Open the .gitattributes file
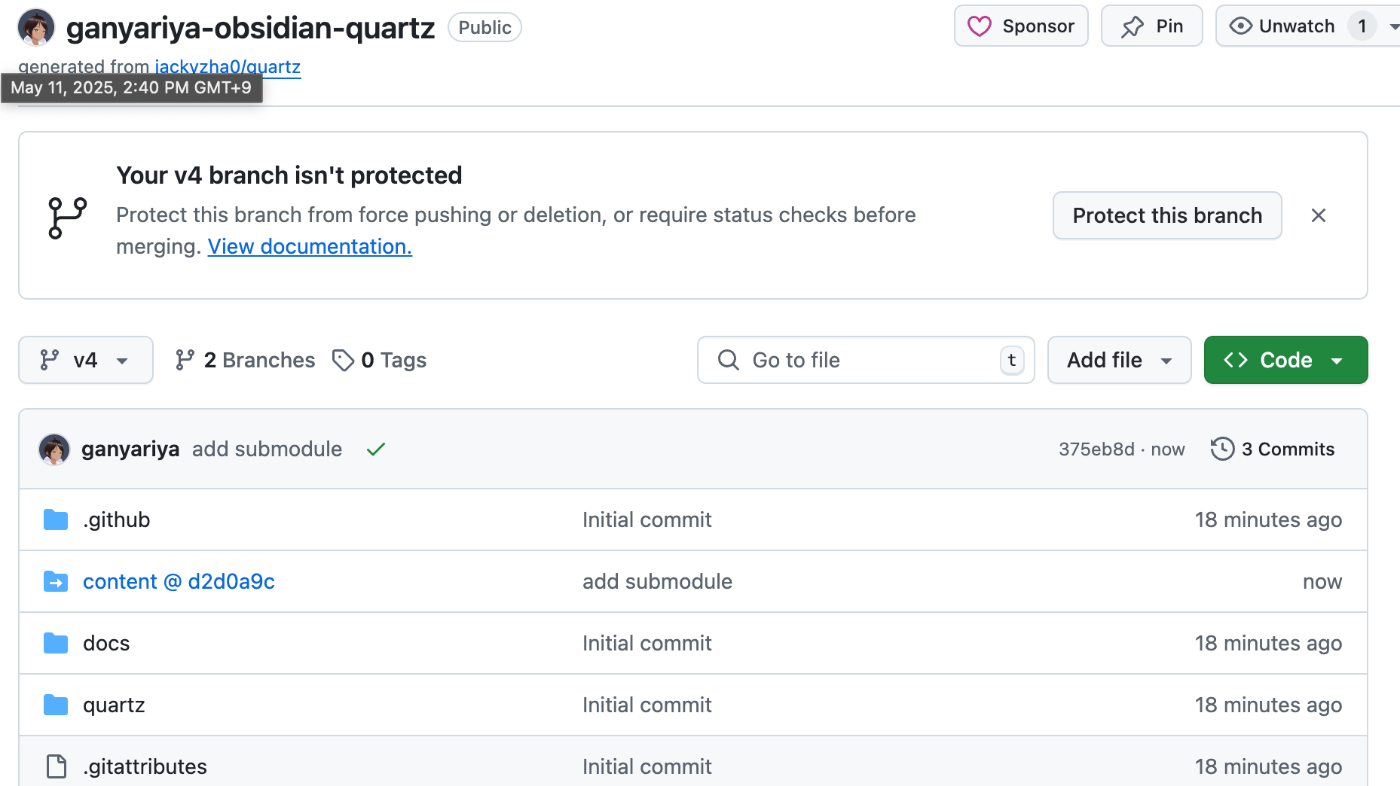Screen dimensions: 1400x786 pos(145,767)
